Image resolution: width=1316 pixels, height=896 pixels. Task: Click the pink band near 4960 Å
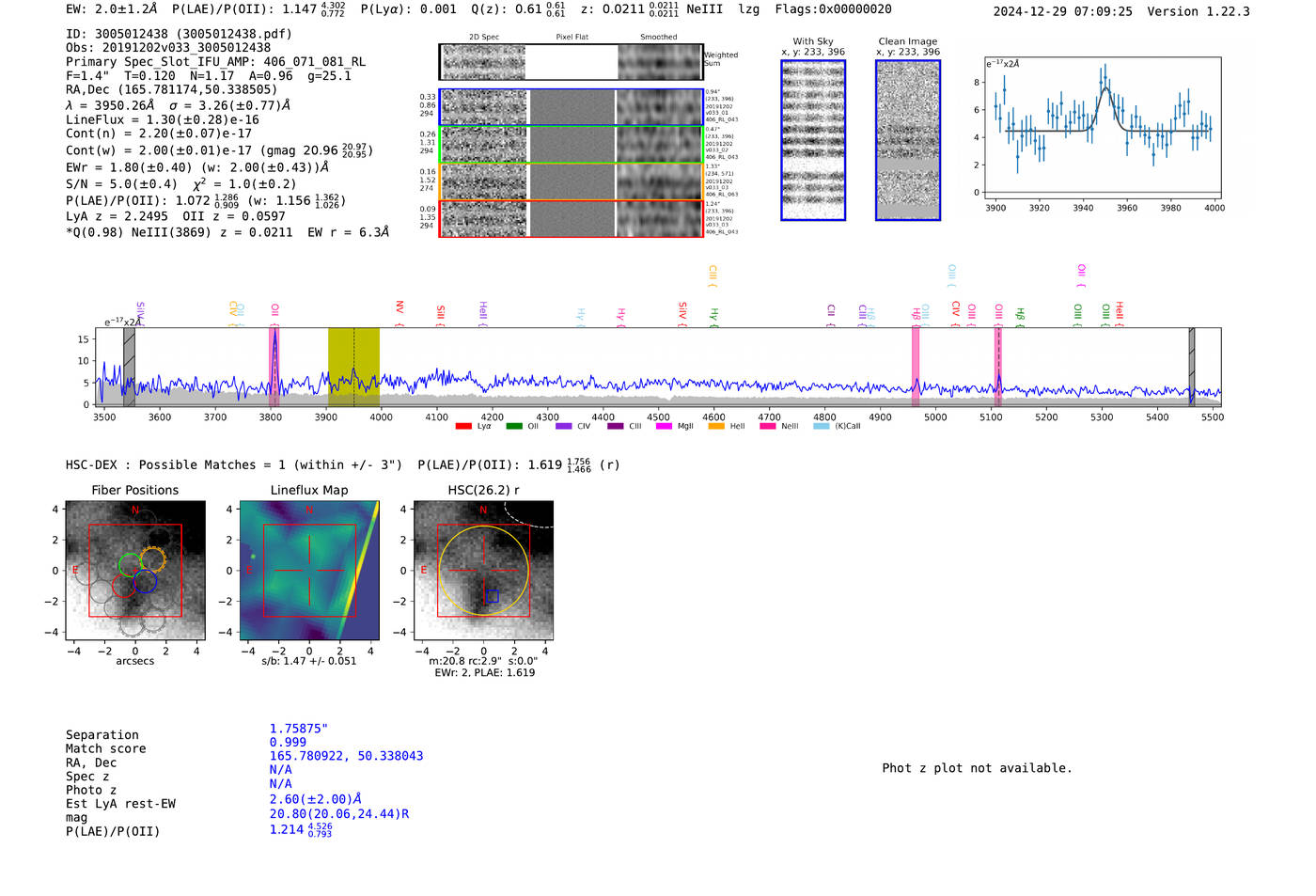[x=915, y=367]
